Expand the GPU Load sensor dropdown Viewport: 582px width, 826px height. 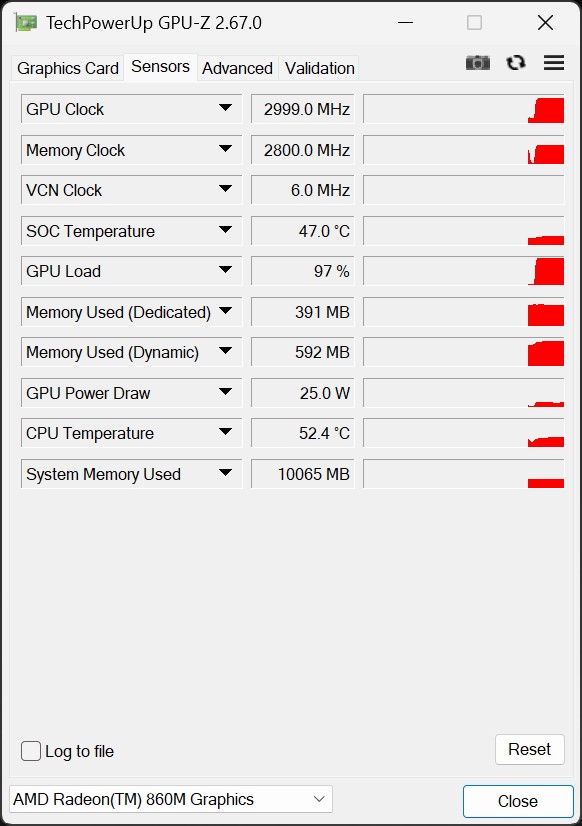coord(225,270)
